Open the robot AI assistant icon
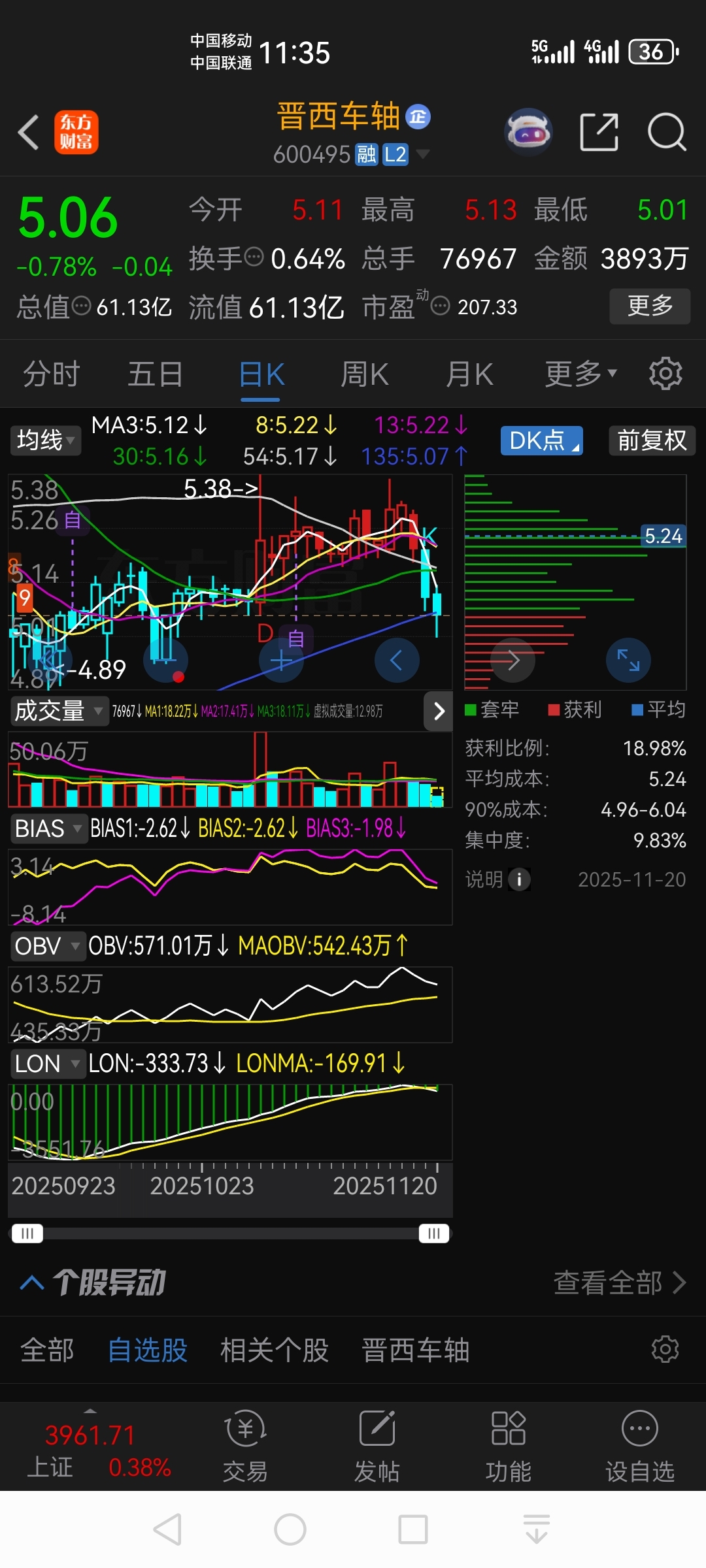Viewport: 706px width, 1568px height. pyautogui.click(x=529, y=132)
